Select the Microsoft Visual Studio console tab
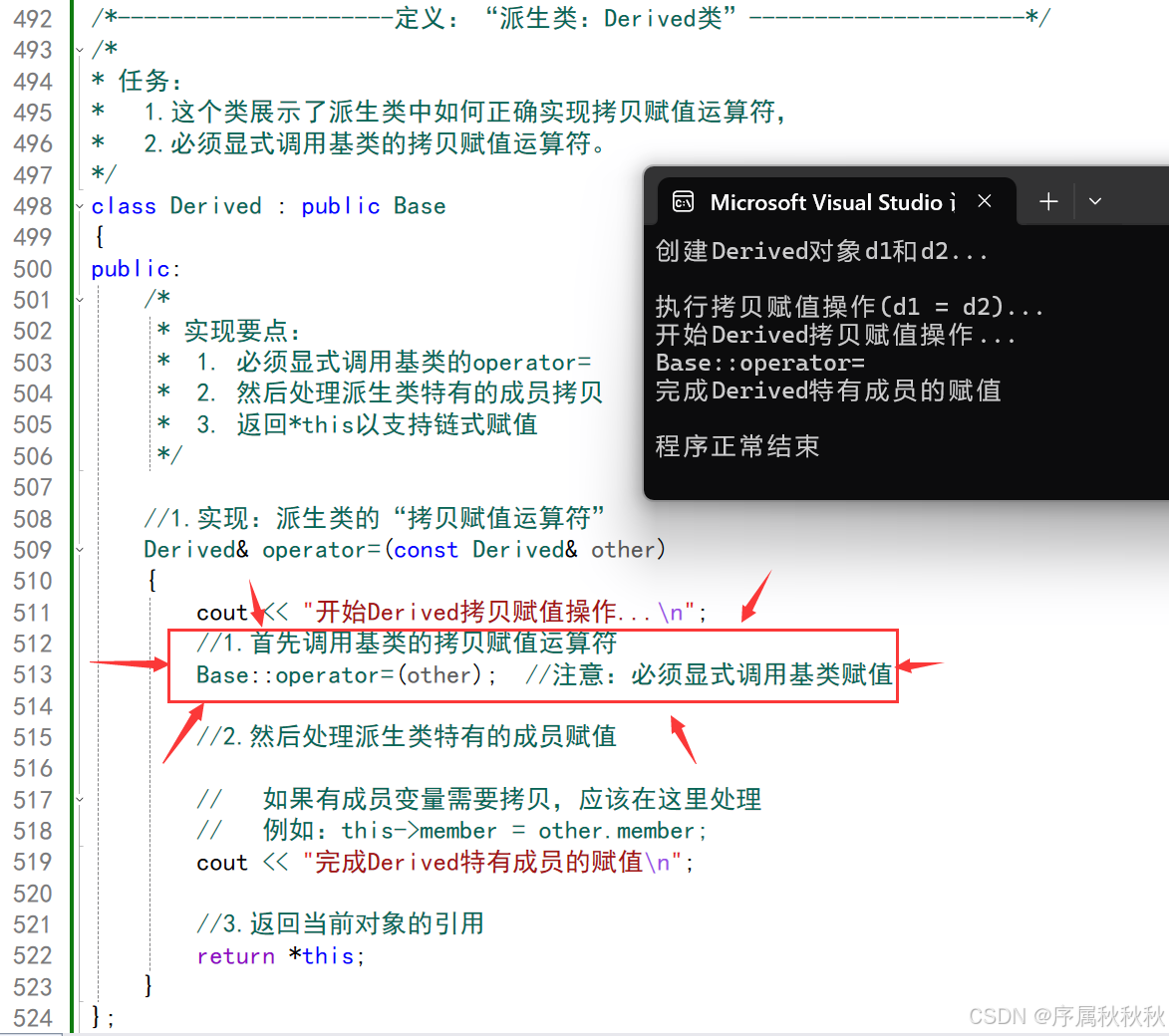The height and width of the screenshot is (1036, 1169). pyautogui.click(x=836, y=202)
